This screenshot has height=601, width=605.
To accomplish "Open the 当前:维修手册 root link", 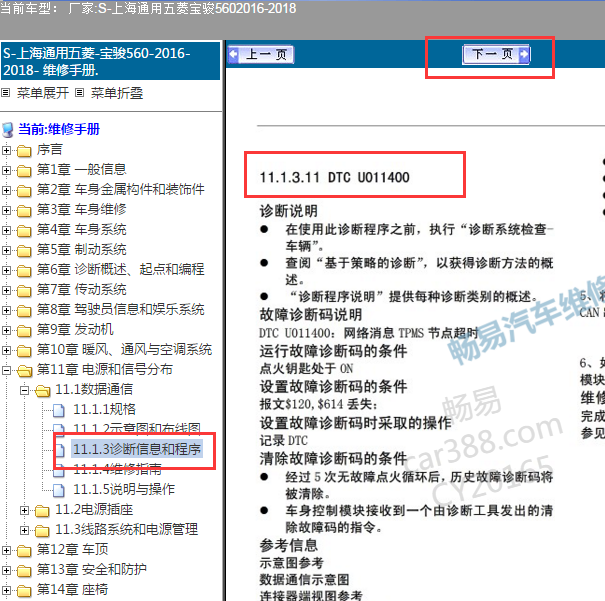I will point(59,129).
